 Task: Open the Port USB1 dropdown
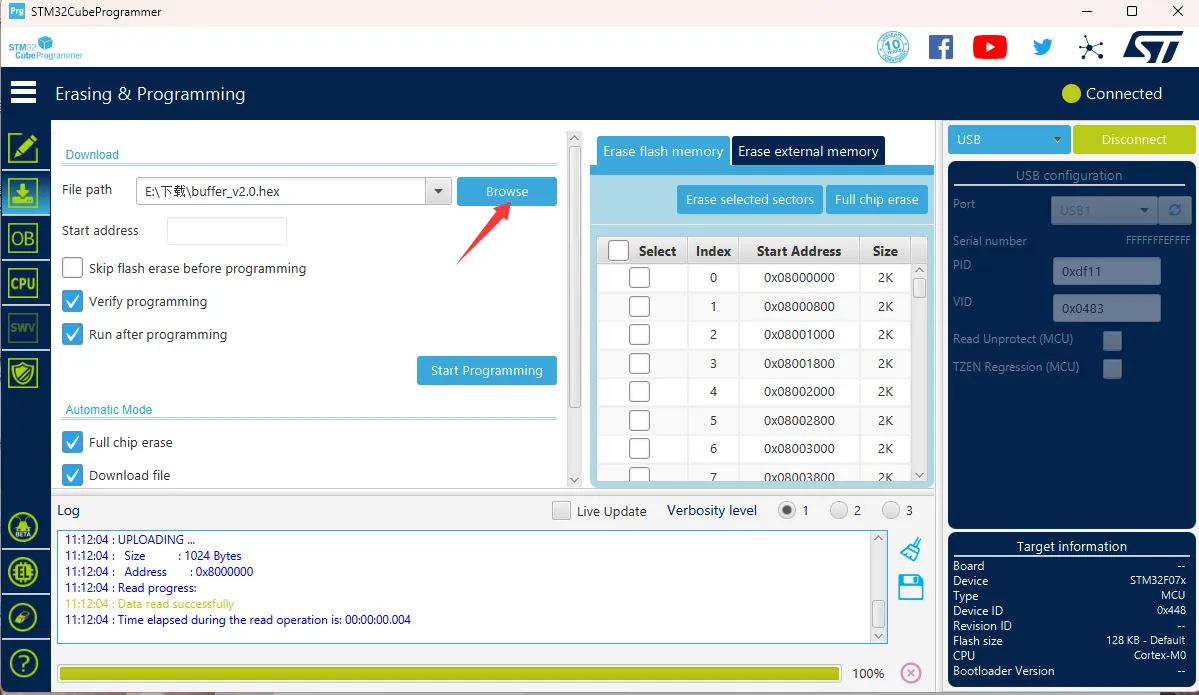1103,210
